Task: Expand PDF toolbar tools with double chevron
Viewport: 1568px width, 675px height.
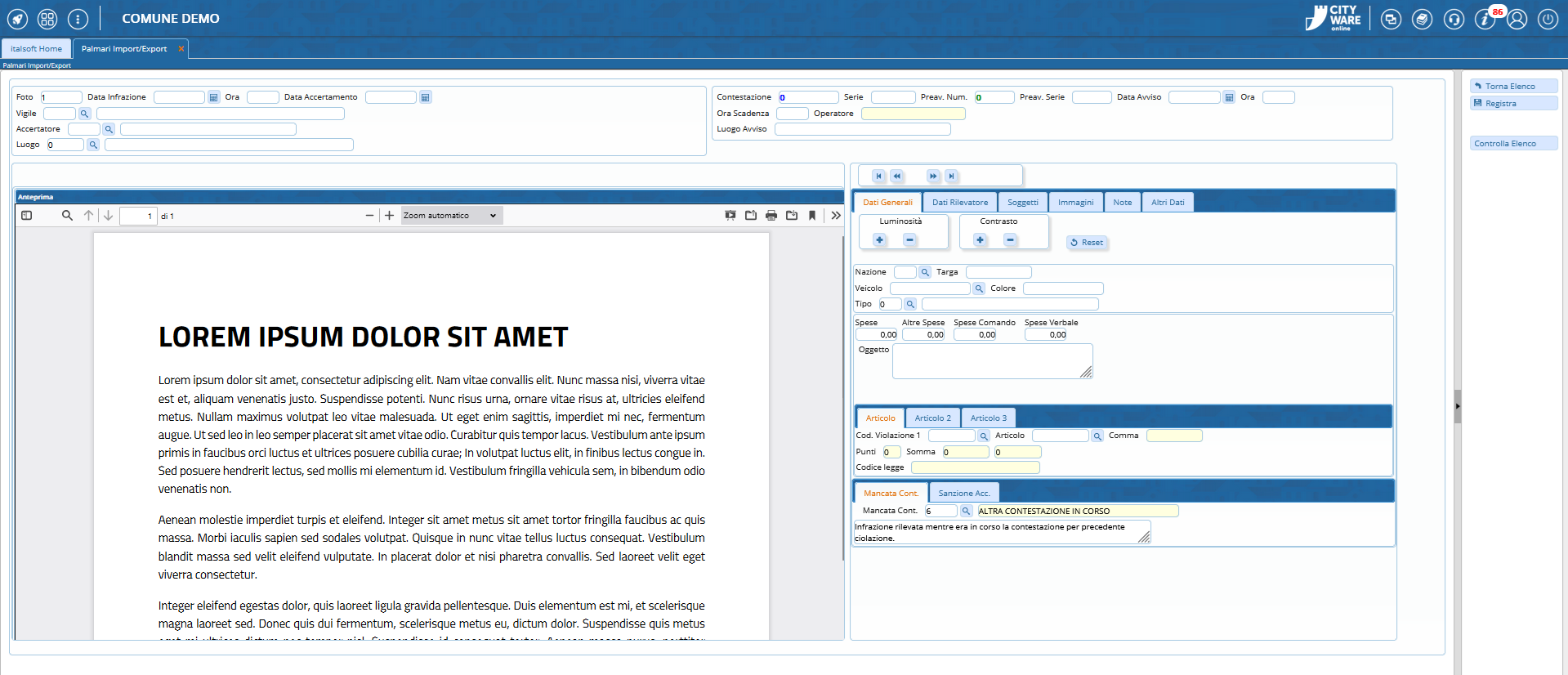Action: coord(835,216)
